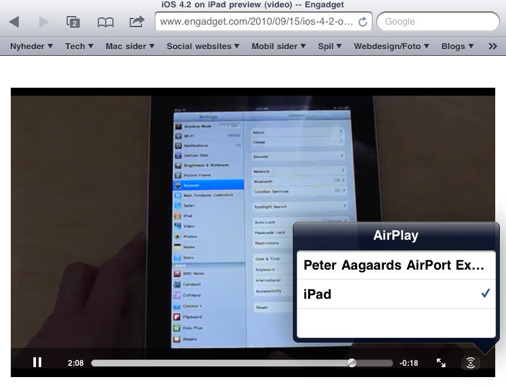Viewport: 506px width, 386px height.
Task: Select Peter Aagaards AirPort Express output
Action: 396,265
